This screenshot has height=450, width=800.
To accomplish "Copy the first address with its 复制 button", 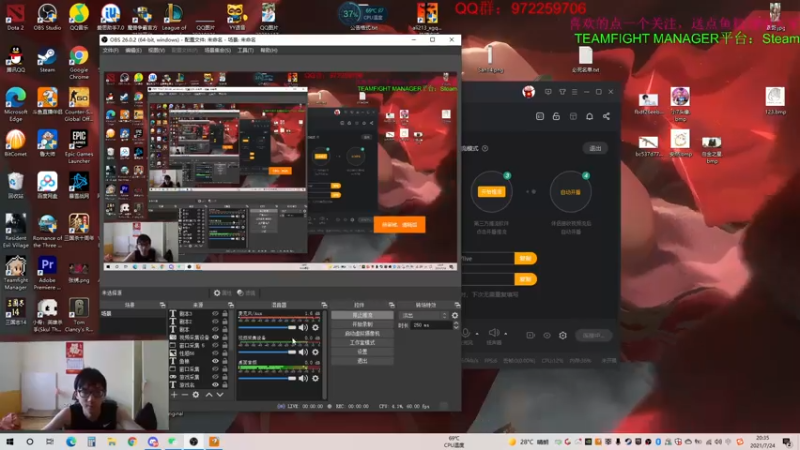I will [x=525, y=258].
